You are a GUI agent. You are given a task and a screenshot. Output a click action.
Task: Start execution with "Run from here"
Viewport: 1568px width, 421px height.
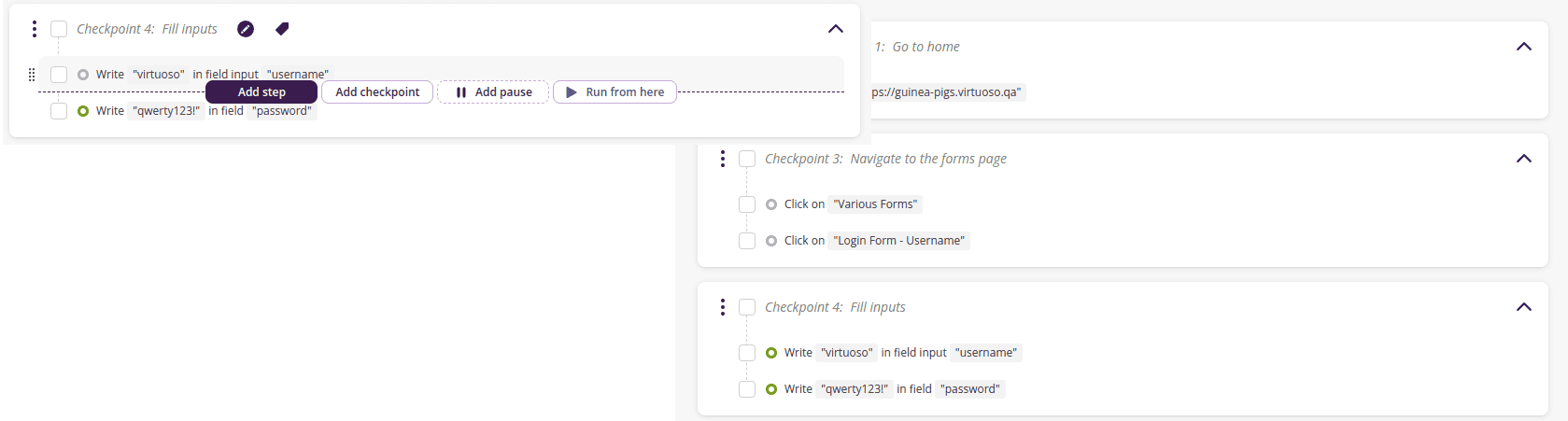click(x=614, y=92)
